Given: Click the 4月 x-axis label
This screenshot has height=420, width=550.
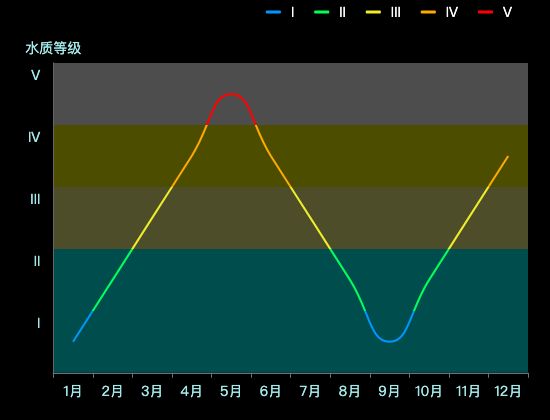Looking at the screenshot, I should click(x=192, y=391).
